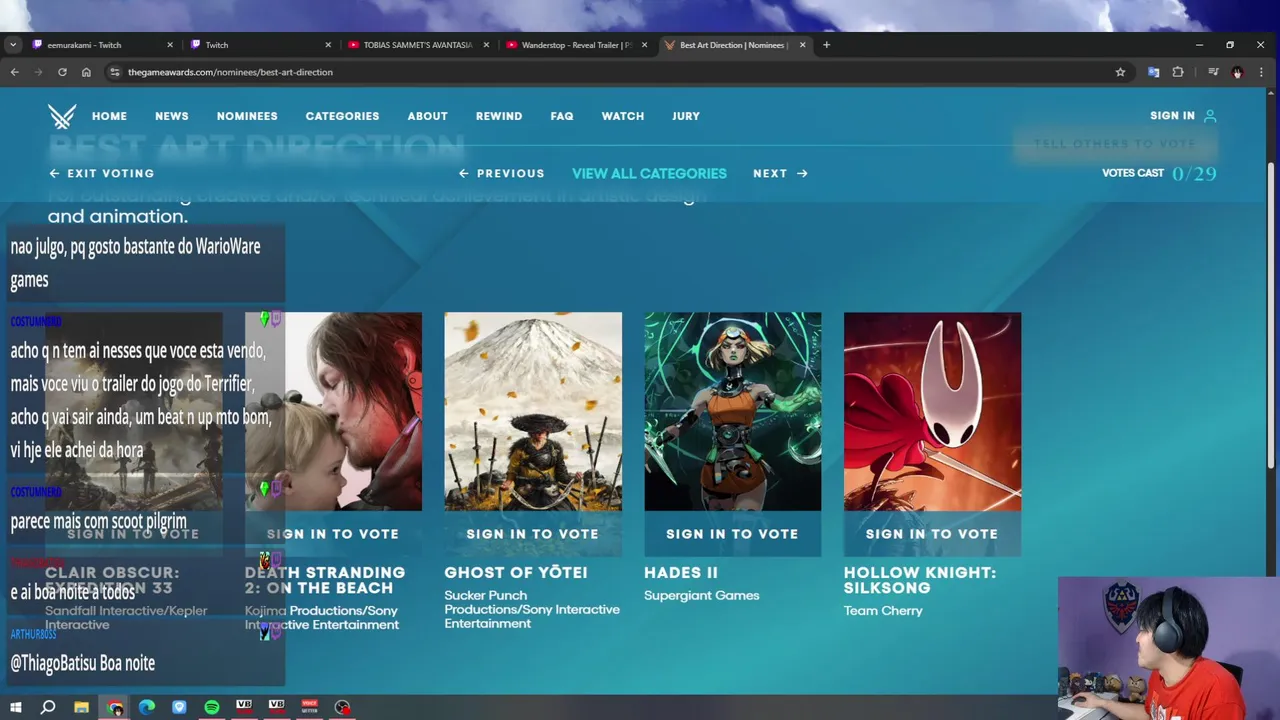The image size is (1280, 720).
Task: Open a new browser tab
Action: pos(826,45)
